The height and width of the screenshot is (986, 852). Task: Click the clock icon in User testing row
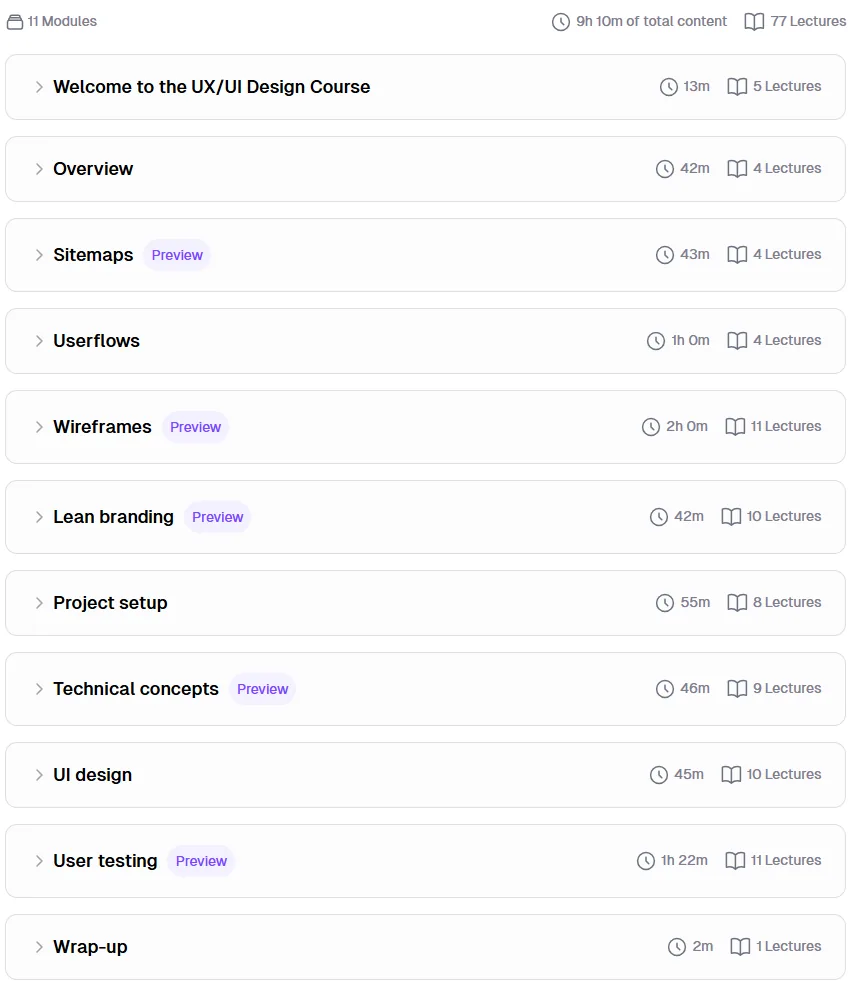pyautogui.click(x=646, y=861)
